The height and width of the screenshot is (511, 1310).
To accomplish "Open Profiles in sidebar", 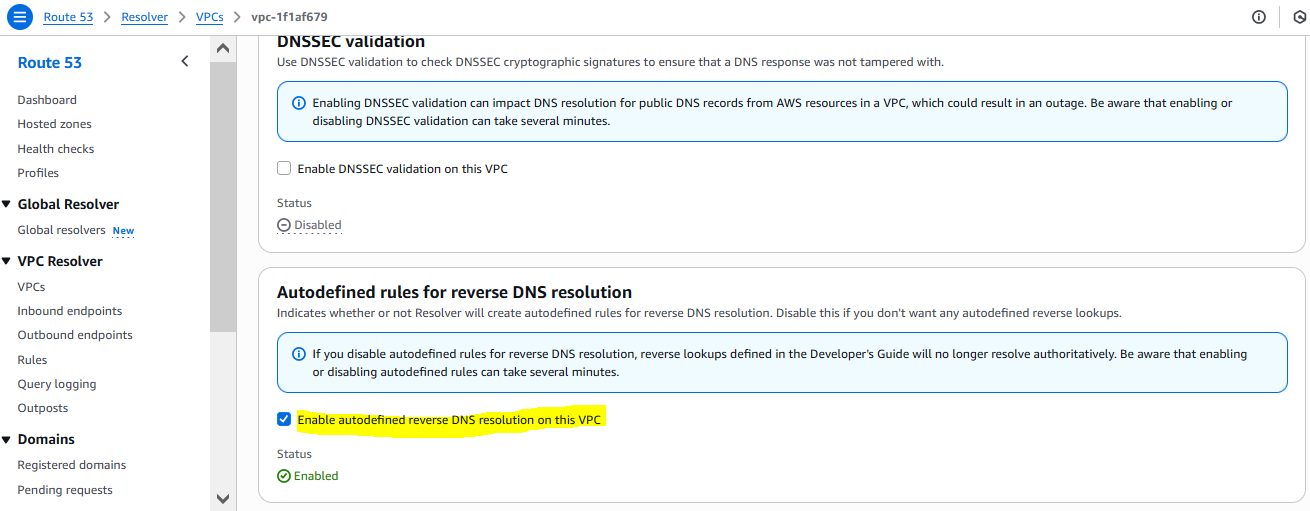I will coord(38,173).
